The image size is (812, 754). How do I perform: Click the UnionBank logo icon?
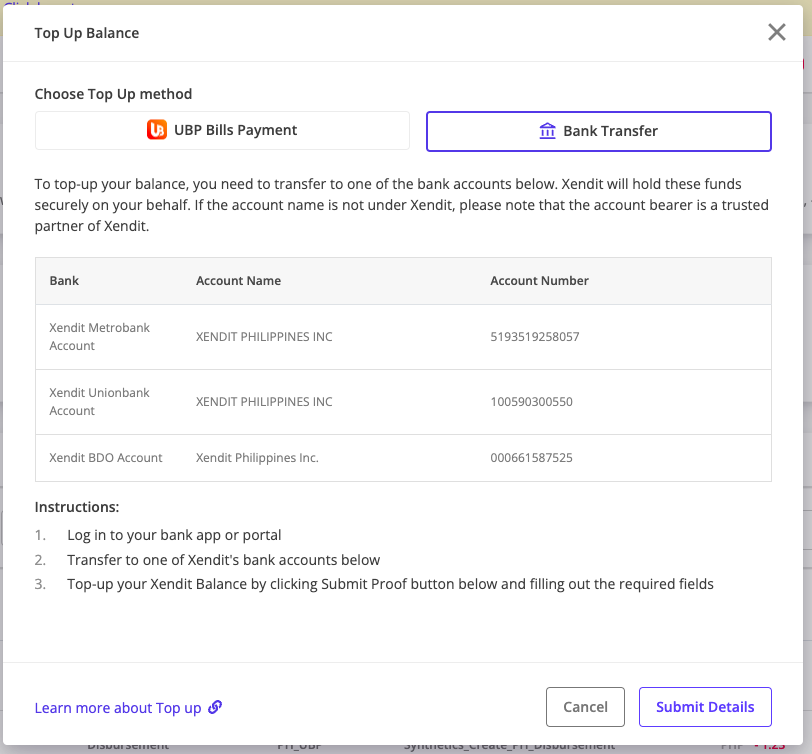pos(156,130)
